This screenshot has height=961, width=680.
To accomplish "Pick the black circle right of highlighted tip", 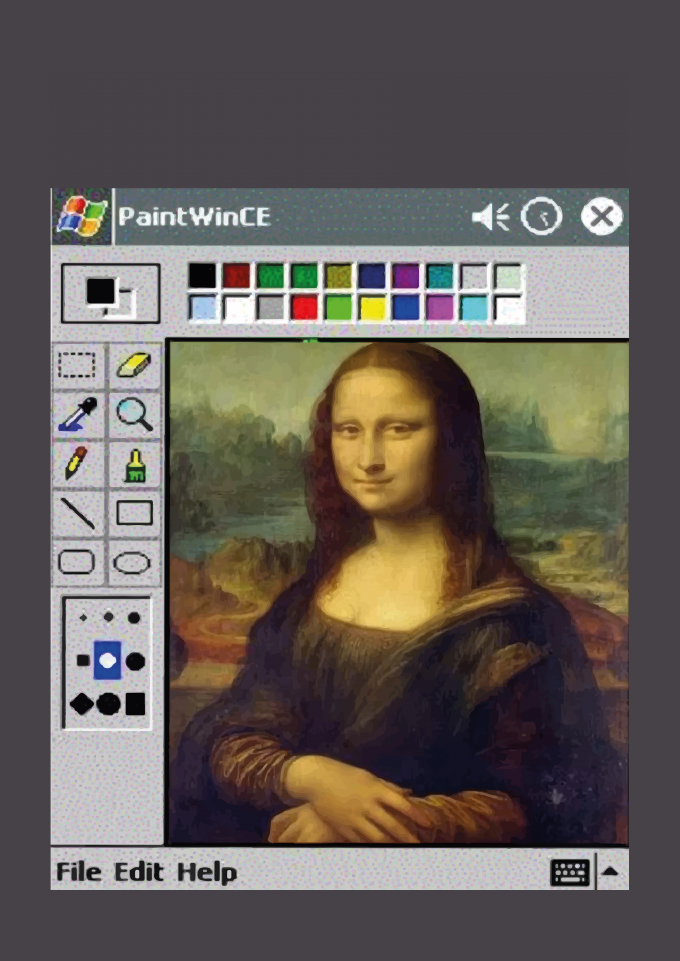I will click(135, 661).
